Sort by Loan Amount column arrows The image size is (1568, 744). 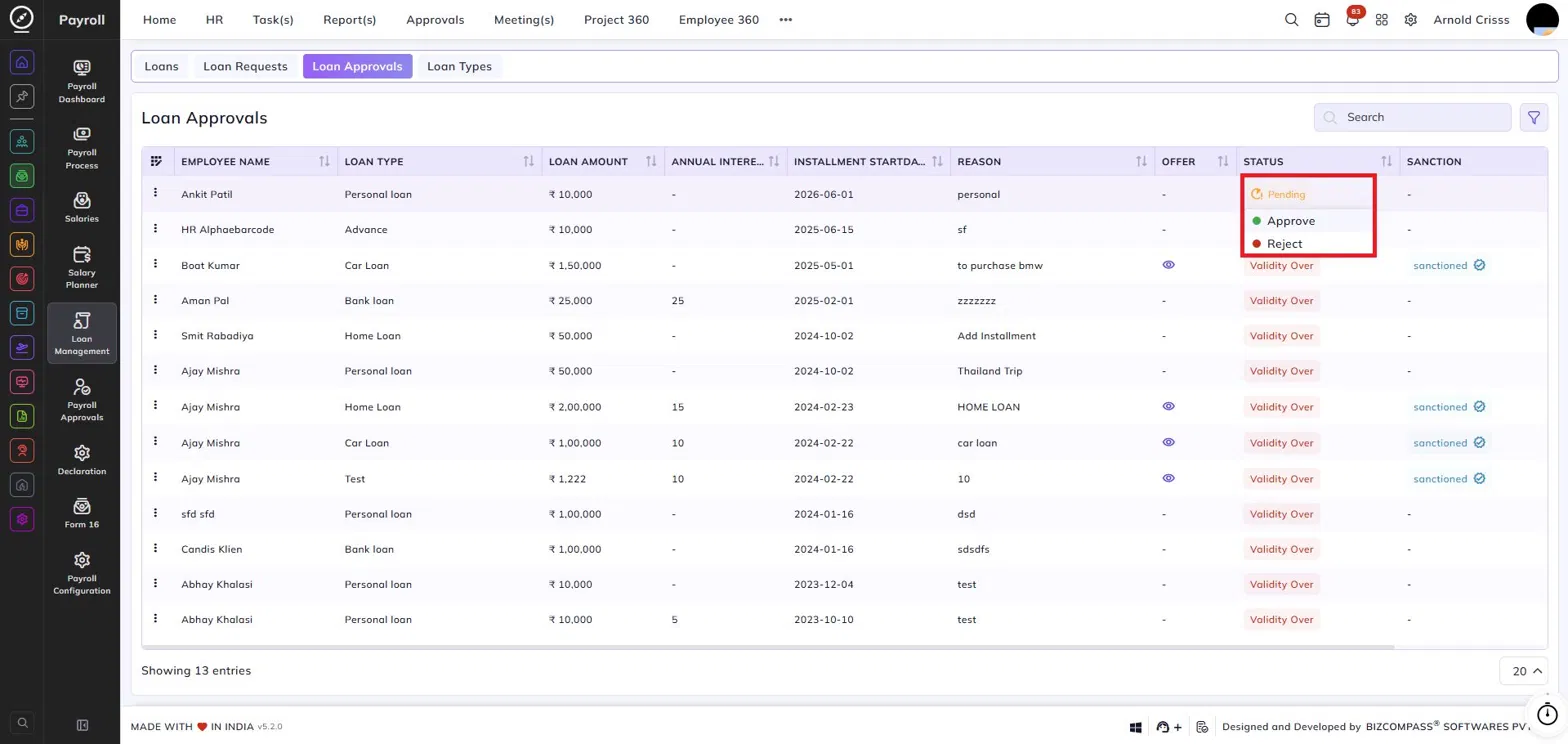[651, 162]
